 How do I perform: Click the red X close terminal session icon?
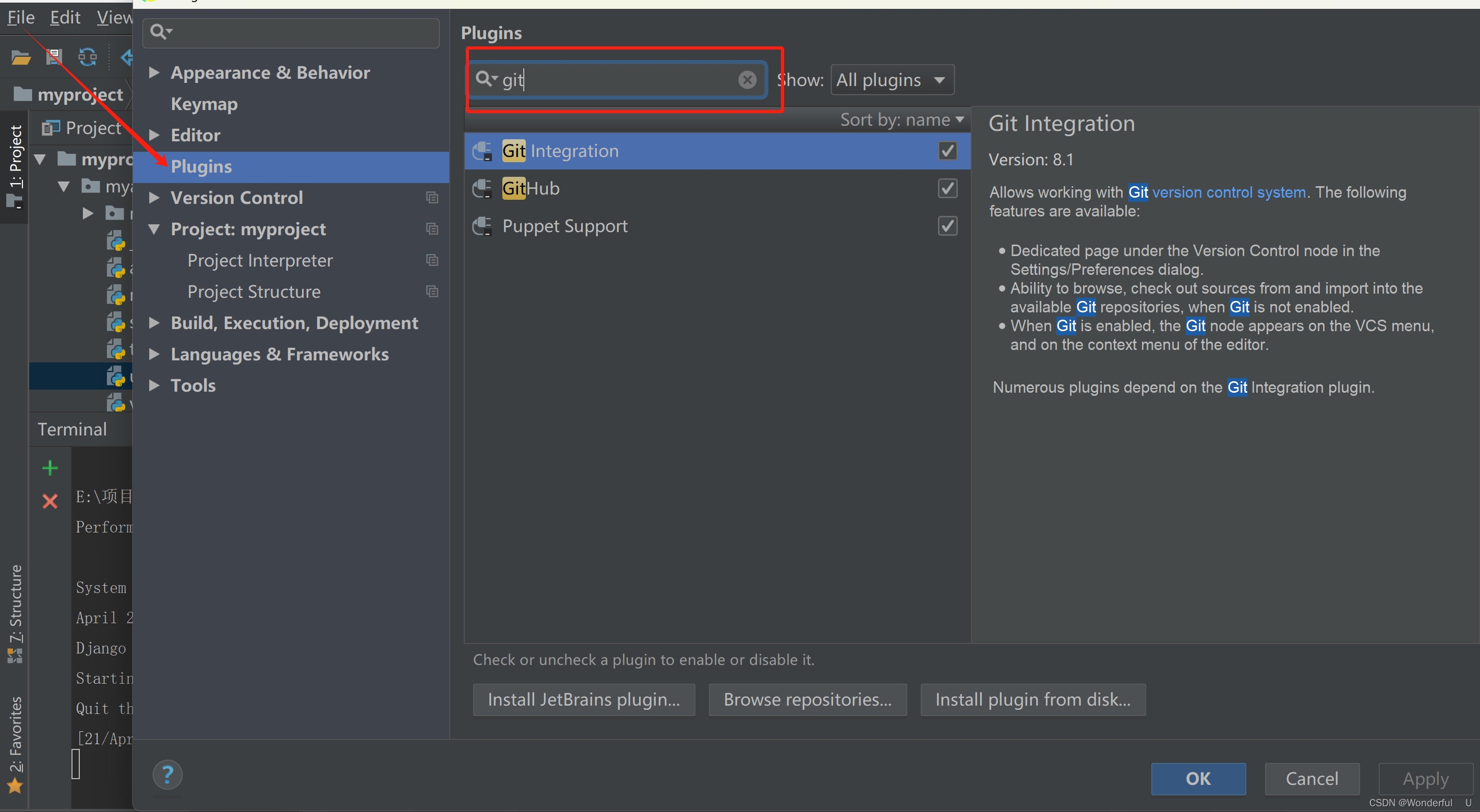coord(50,501)
